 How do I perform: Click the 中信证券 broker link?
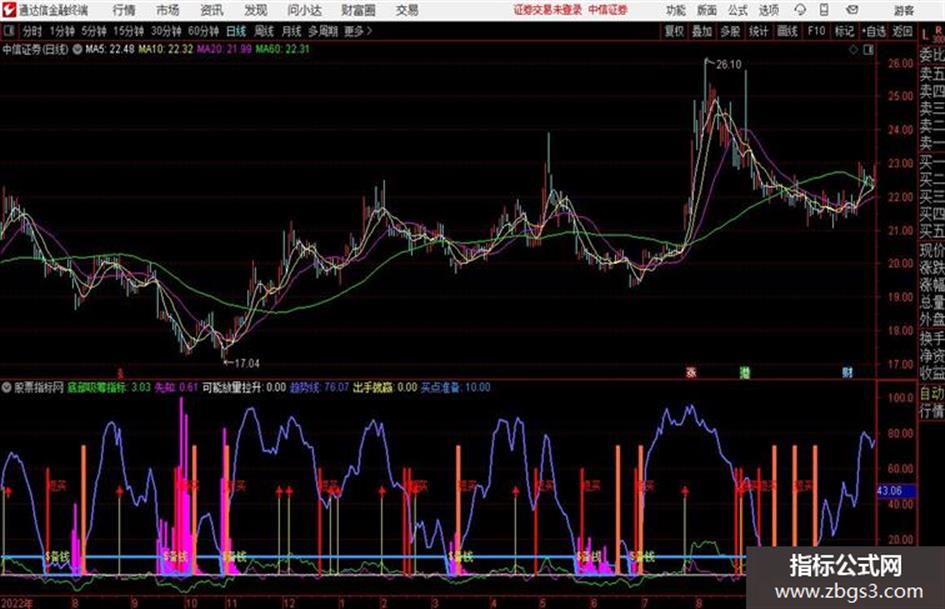(608, 10)
